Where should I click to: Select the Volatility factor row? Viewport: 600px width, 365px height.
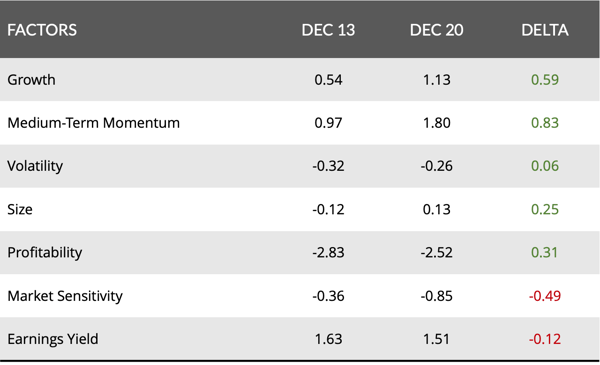(300, 166)
